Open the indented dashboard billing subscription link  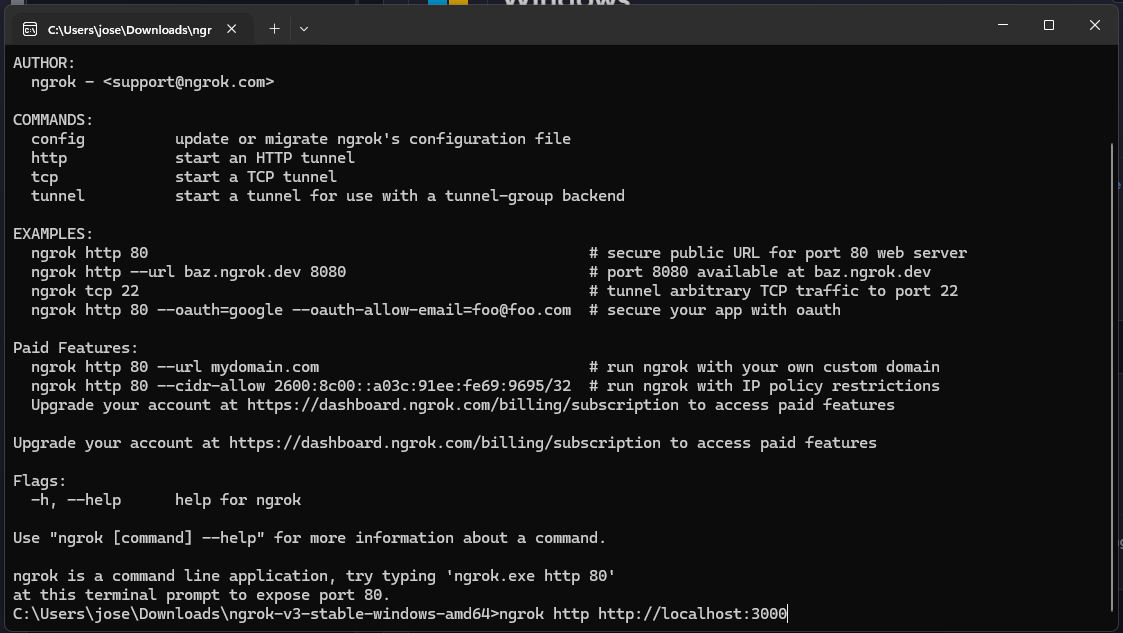tap(463, 405)
